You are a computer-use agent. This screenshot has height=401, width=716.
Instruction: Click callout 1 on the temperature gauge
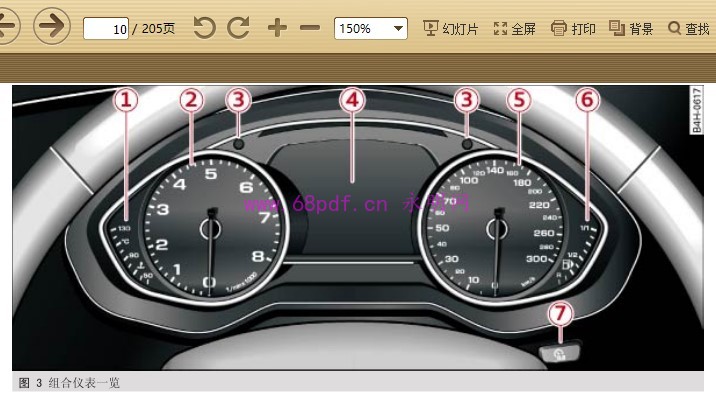tap(126, 100)
